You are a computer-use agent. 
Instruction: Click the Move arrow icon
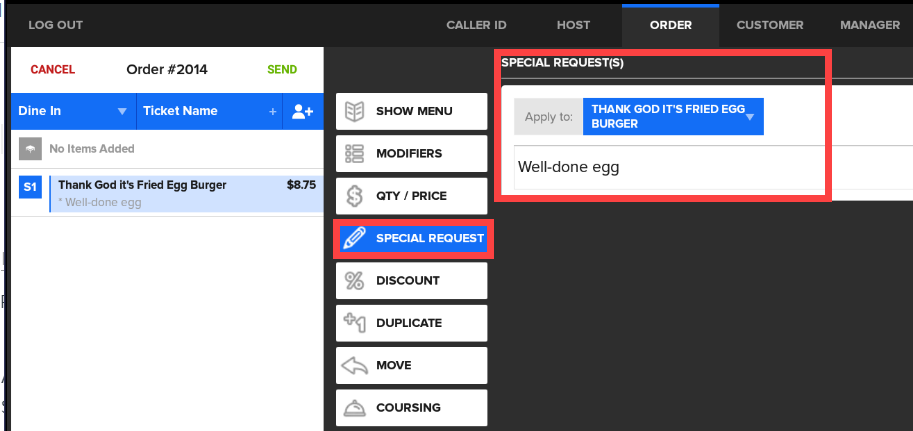pyautogui.click(x=354, y=366)
